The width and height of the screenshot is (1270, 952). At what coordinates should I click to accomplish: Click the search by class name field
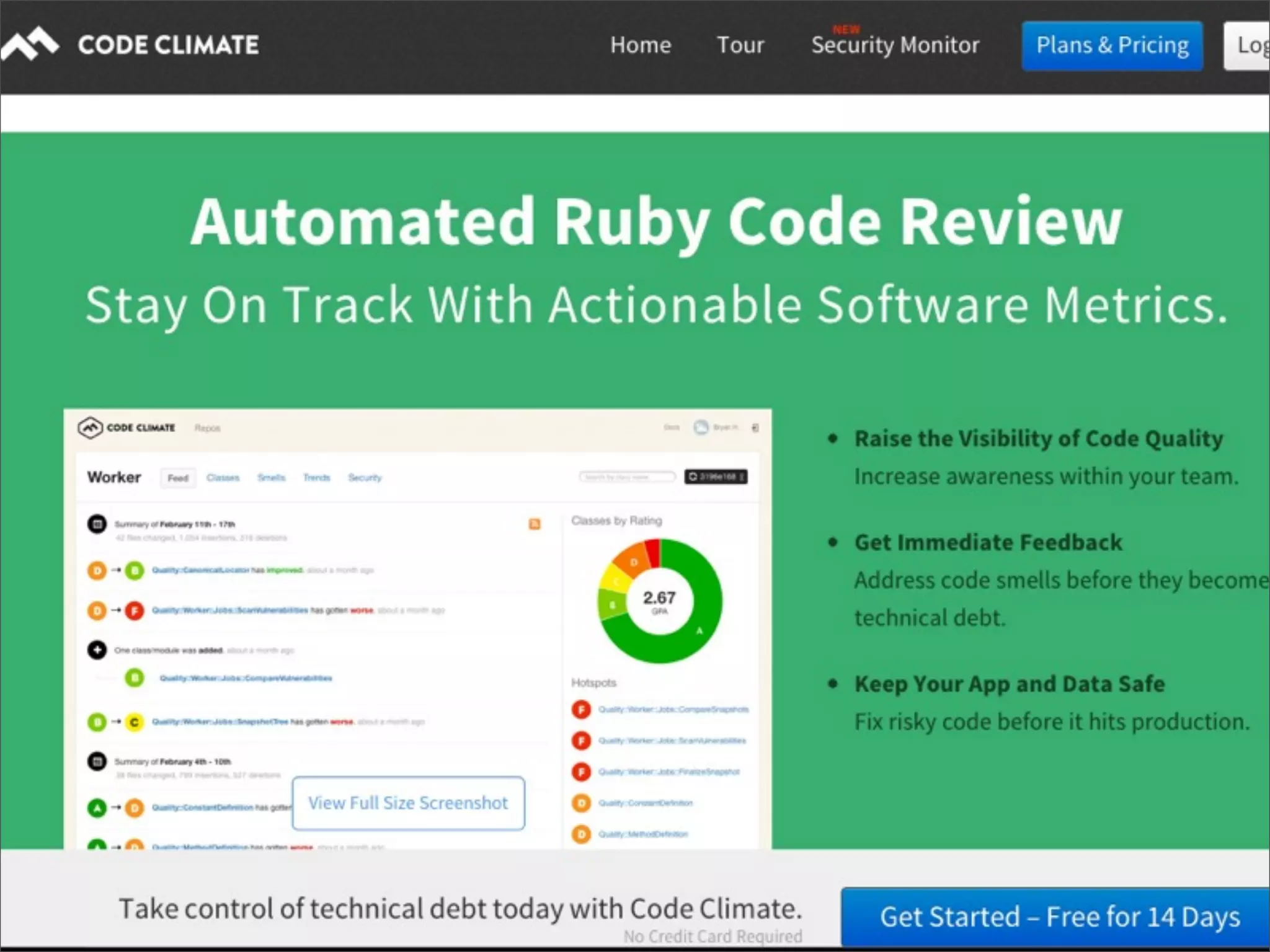click(627, 477)
